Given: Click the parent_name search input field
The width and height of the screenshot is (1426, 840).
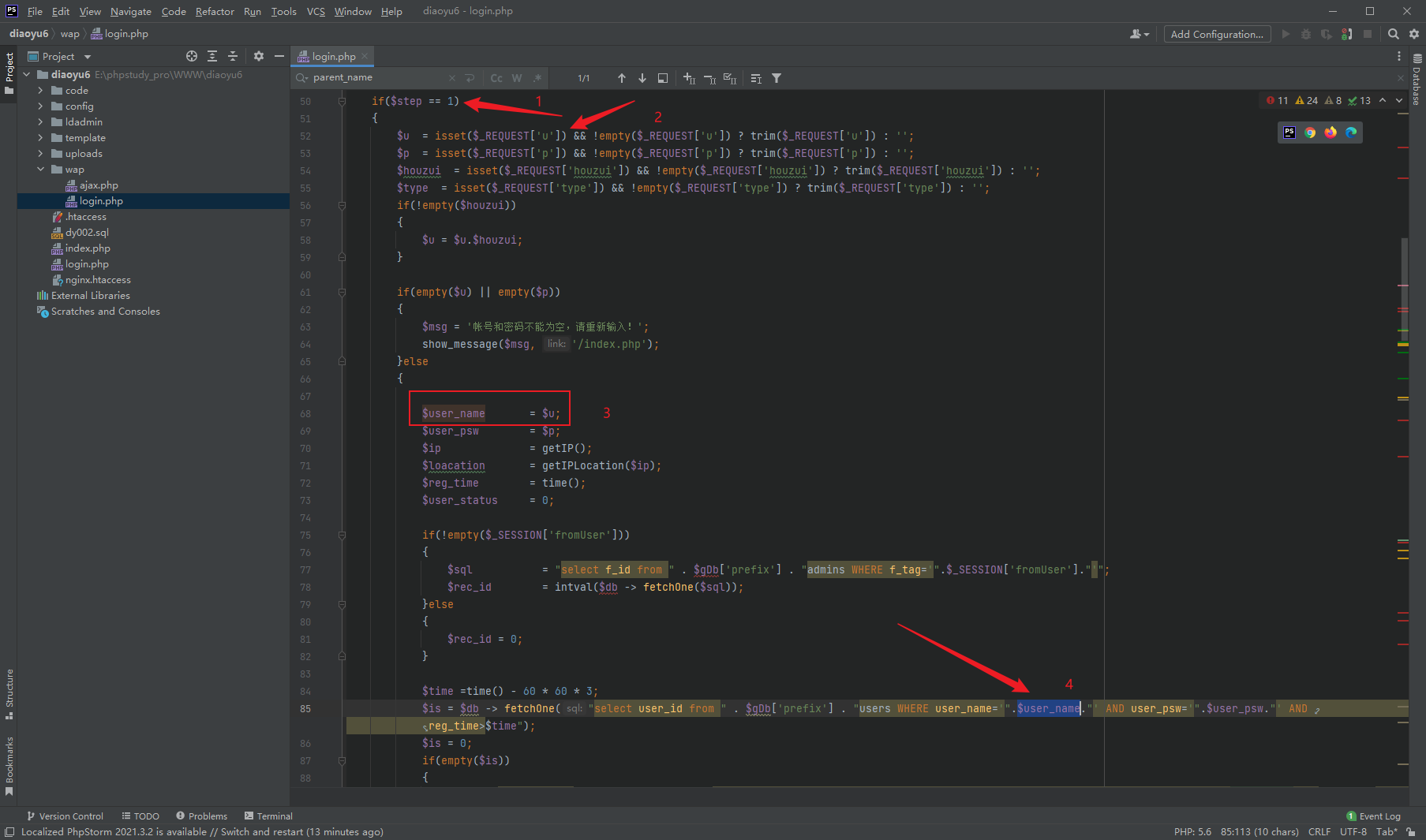Looking at the screenshot, I should tap(379, 78).
